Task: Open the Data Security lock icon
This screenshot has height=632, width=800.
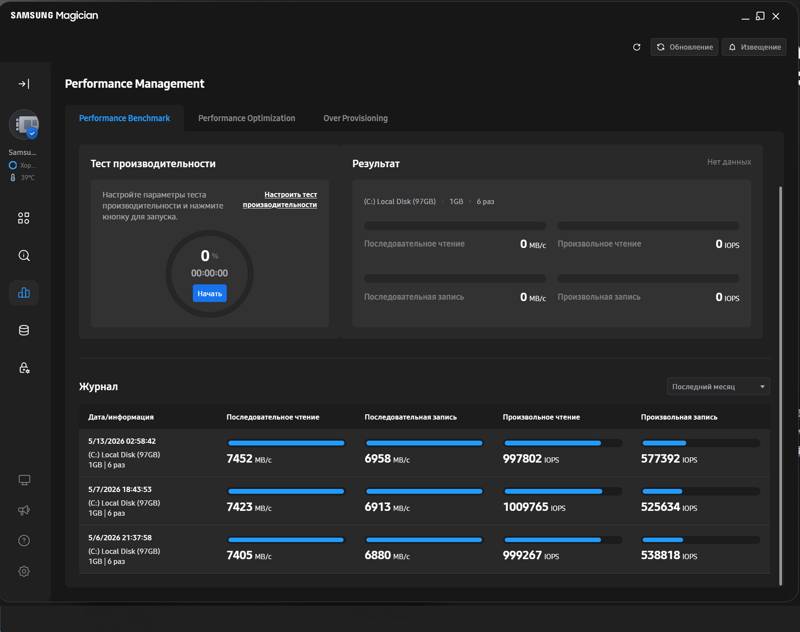Action: 24,368
